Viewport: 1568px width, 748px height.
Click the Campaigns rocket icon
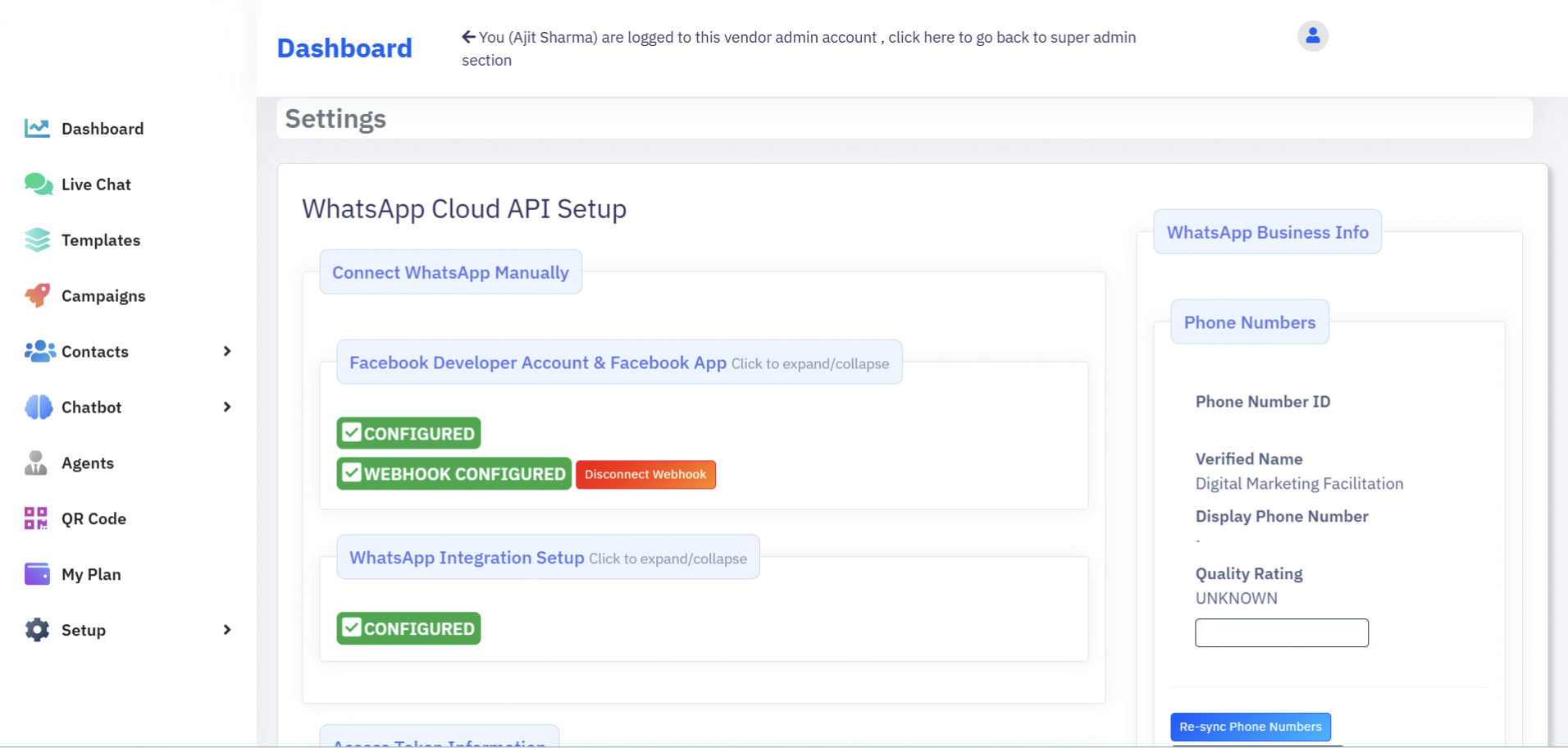click(x=37, y=296)
